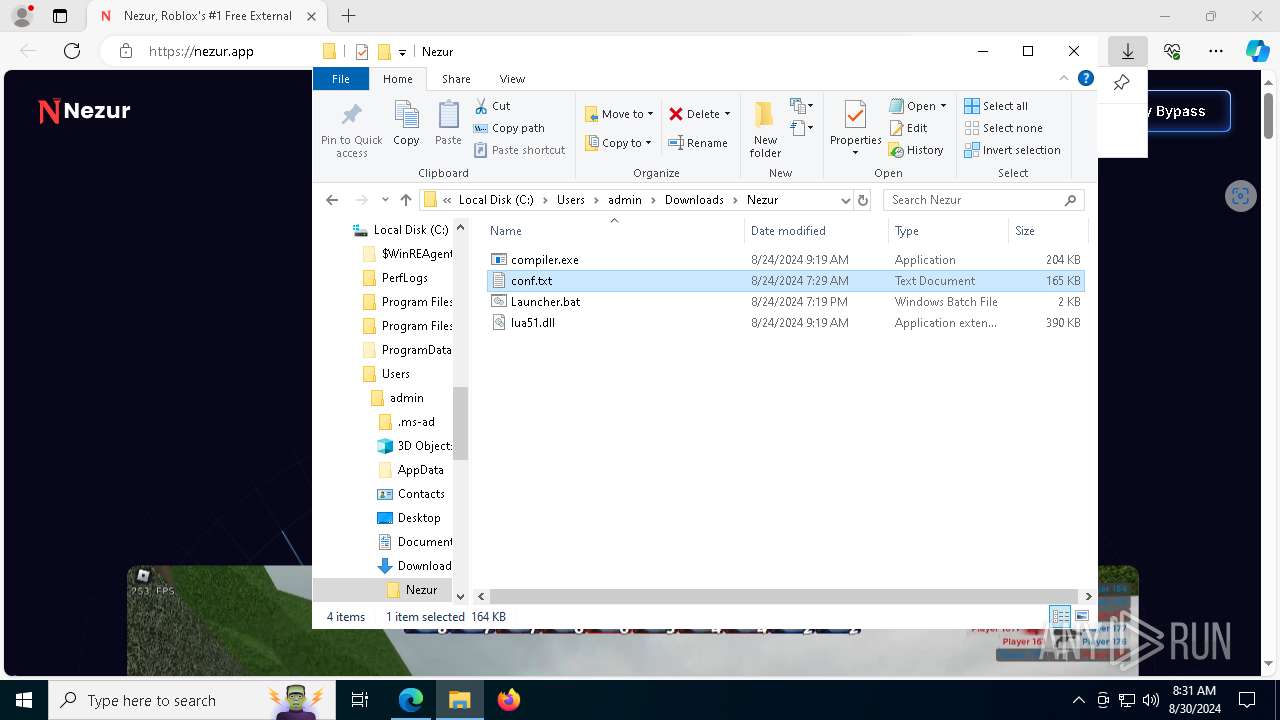This screenshot has height=720, width=1280.
Task: Go up one folder level
Action: click(405, 200)
